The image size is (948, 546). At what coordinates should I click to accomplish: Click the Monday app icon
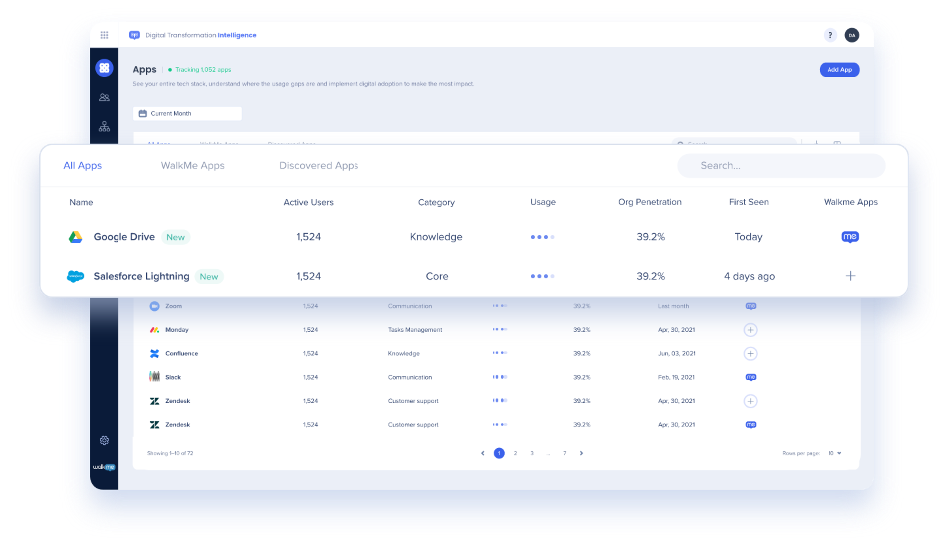(x=154, y=330)
